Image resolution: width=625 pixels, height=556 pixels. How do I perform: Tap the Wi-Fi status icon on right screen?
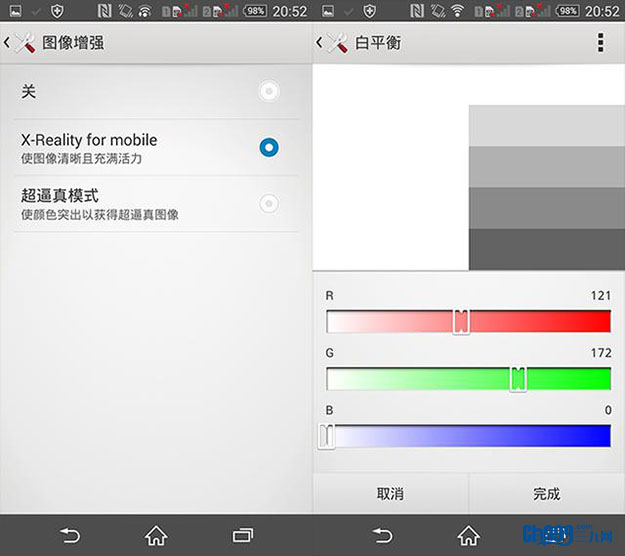[x=458, y=11]
